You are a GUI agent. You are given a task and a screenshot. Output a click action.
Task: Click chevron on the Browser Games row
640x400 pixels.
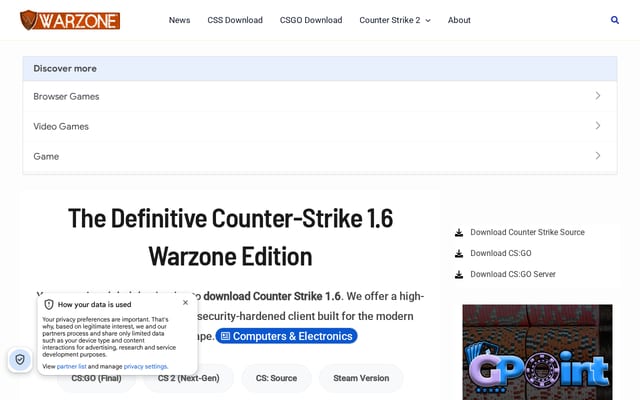pyautogui.click(x=598, y=96)
